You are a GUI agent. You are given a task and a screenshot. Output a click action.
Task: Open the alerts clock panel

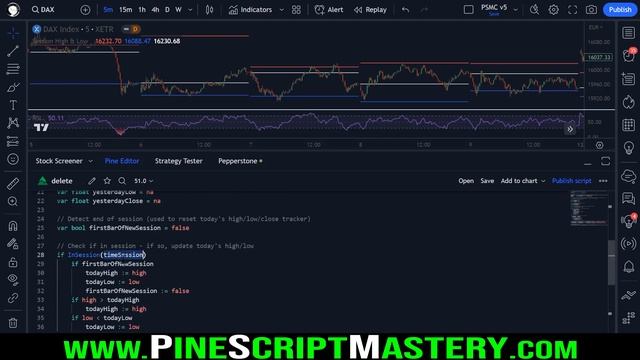point(629,55)
